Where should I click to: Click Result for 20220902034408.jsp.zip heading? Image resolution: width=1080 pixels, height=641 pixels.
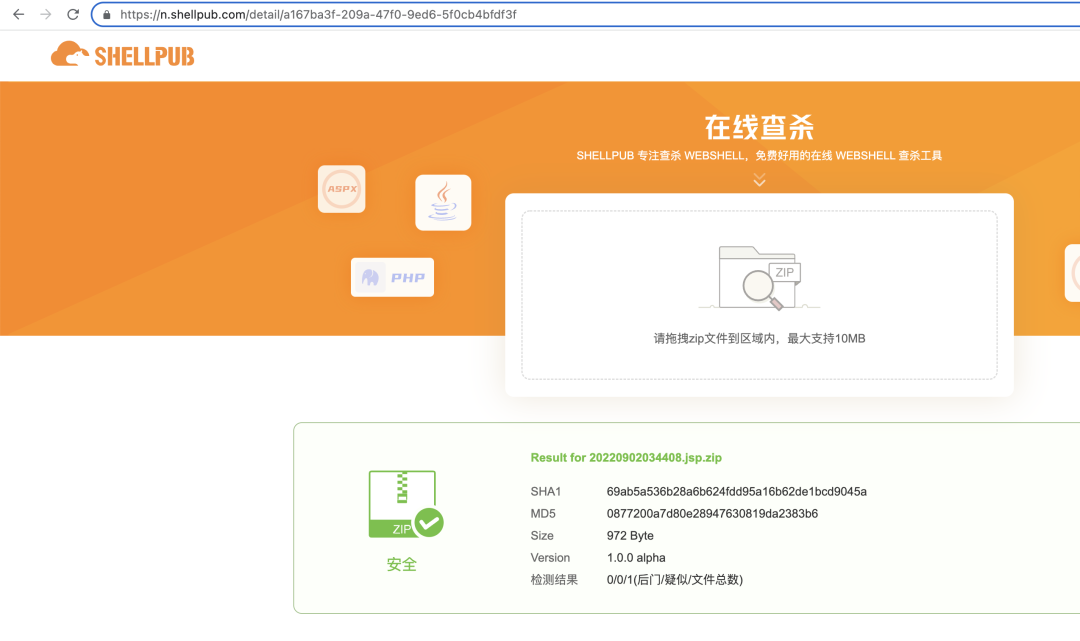(626, 458)
